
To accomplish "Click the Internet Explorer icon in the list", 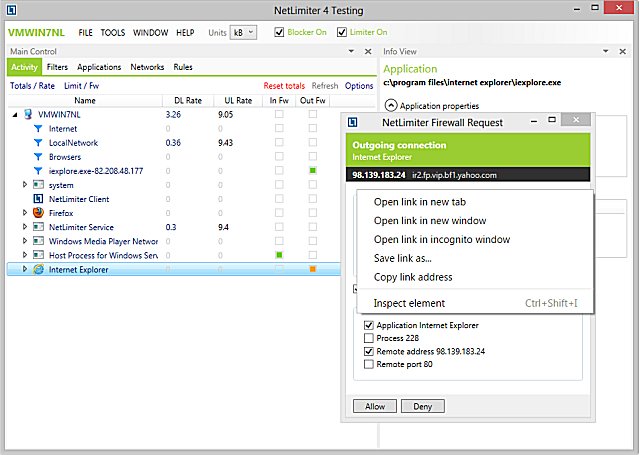I will click(x=39, y=269).
